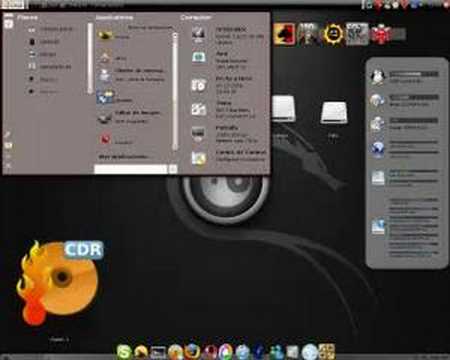This screenshot has height=360, width=450.
Task: Open the gold gear-ringed game icon
Action: tap(333, 34)
